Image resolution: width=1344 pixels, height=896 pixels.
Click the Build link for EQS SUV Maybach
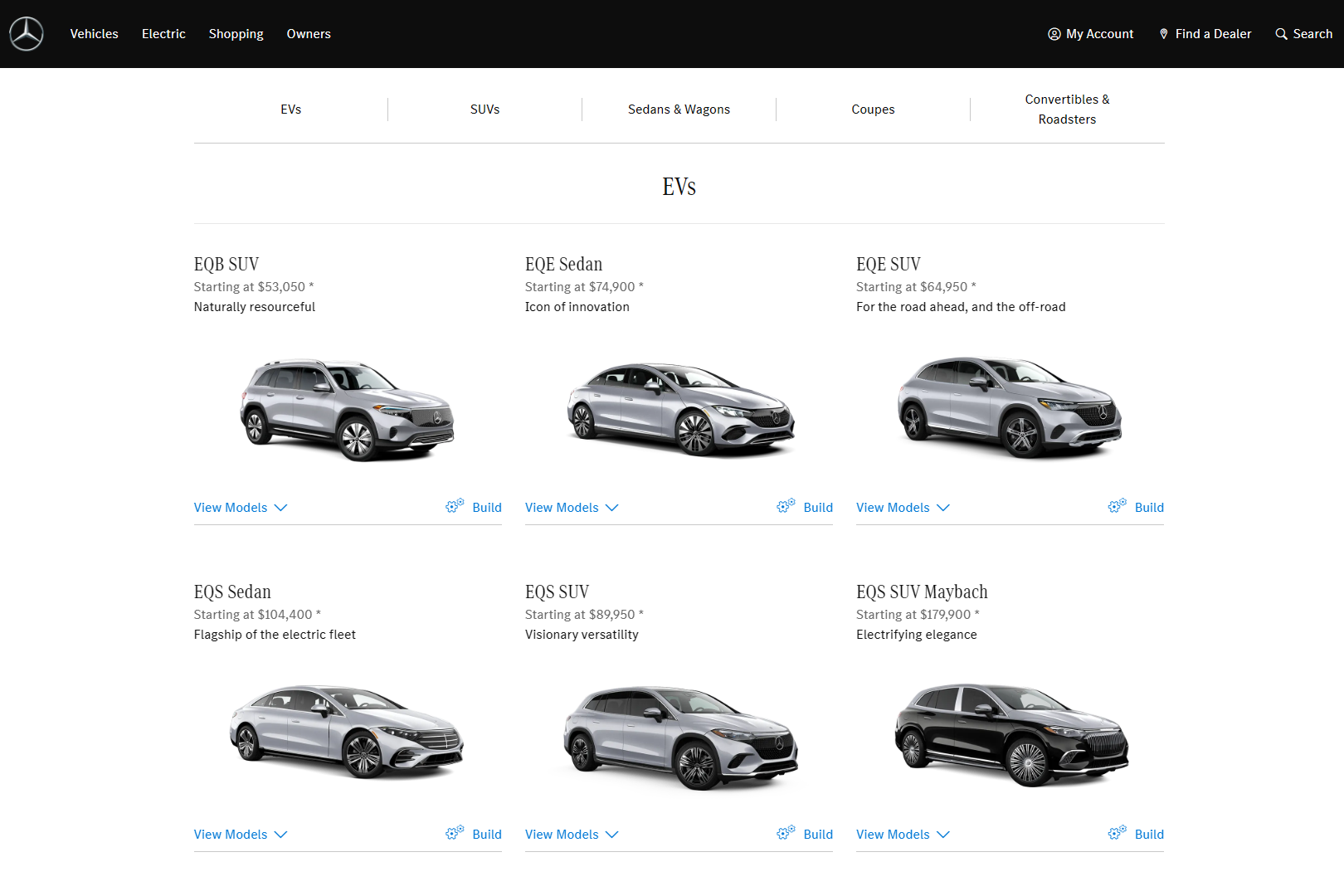tap(1149, 835)
